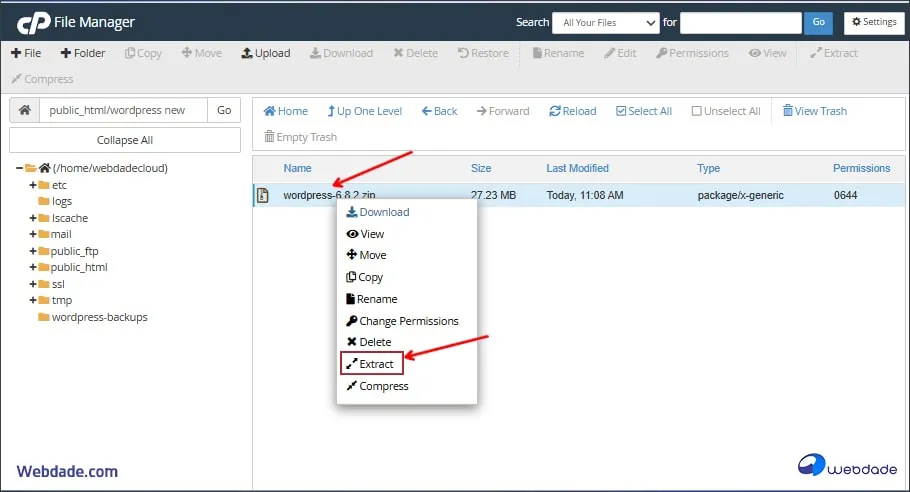
Task: Click the Unselect All checkbox
Action: coord(697,111)
